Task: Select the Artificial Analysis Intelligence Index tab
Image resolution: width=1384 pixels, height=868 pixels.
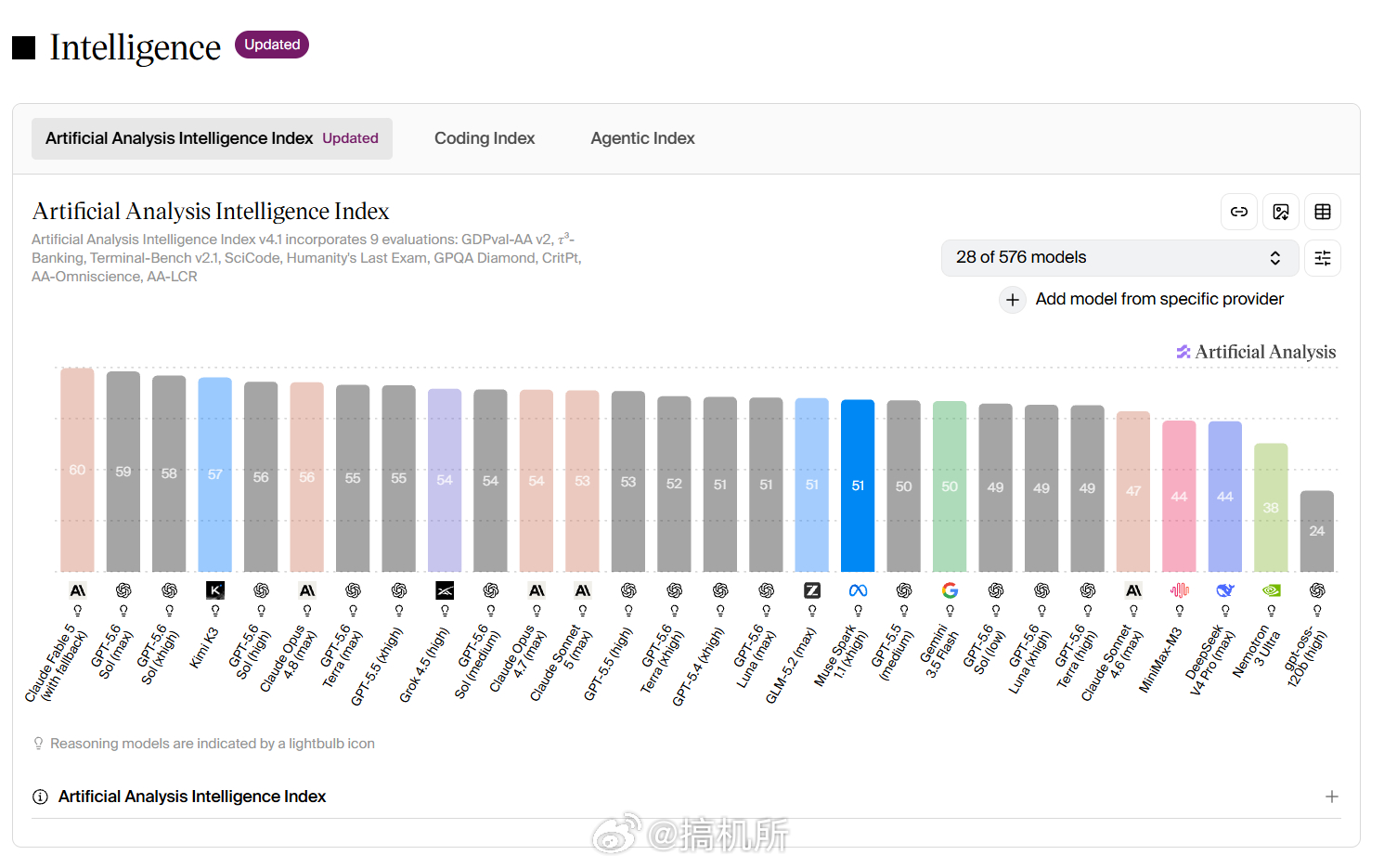Action: (212, 138)
